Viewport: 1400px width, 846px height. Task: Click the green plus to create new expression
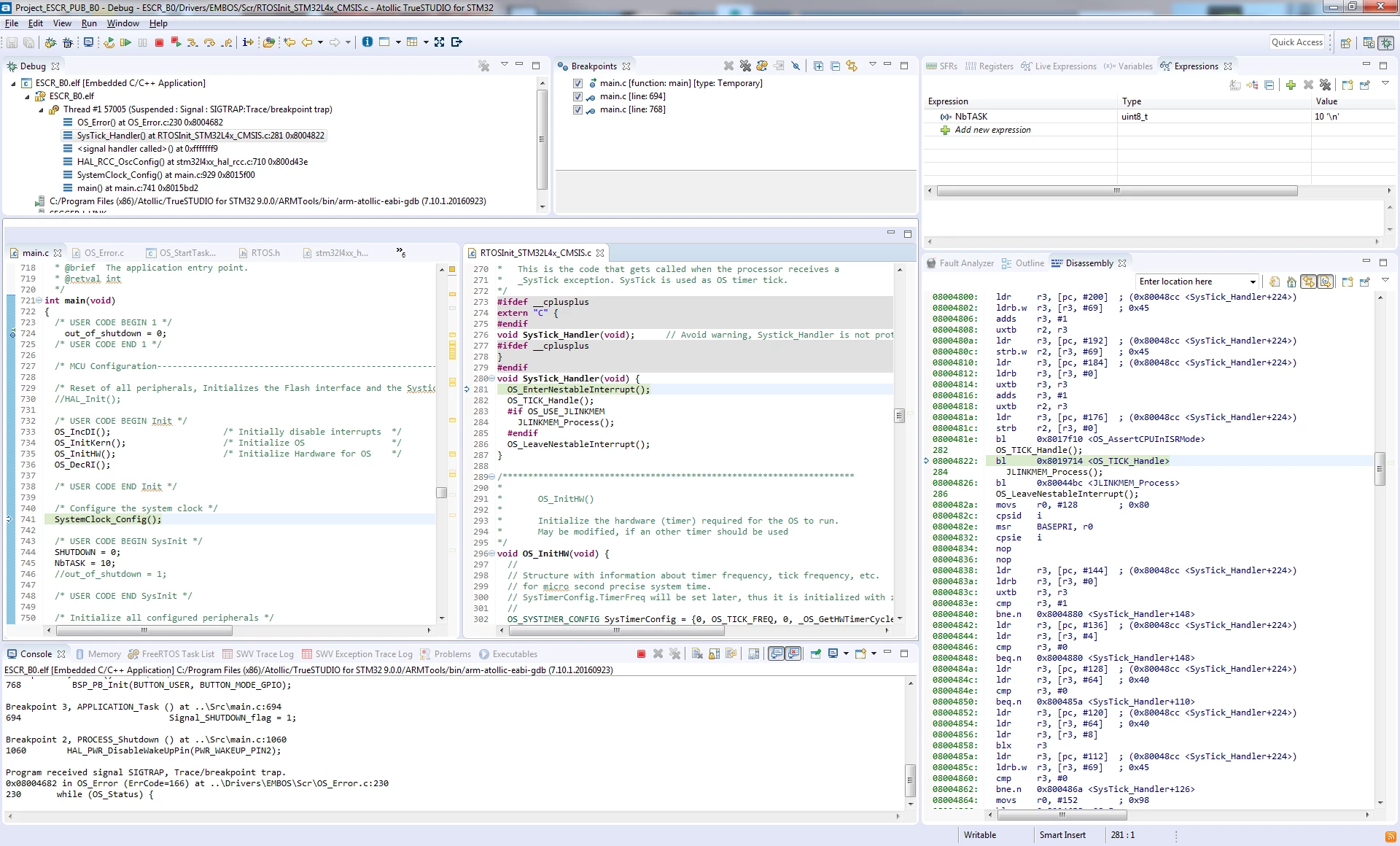[1291, 85]
